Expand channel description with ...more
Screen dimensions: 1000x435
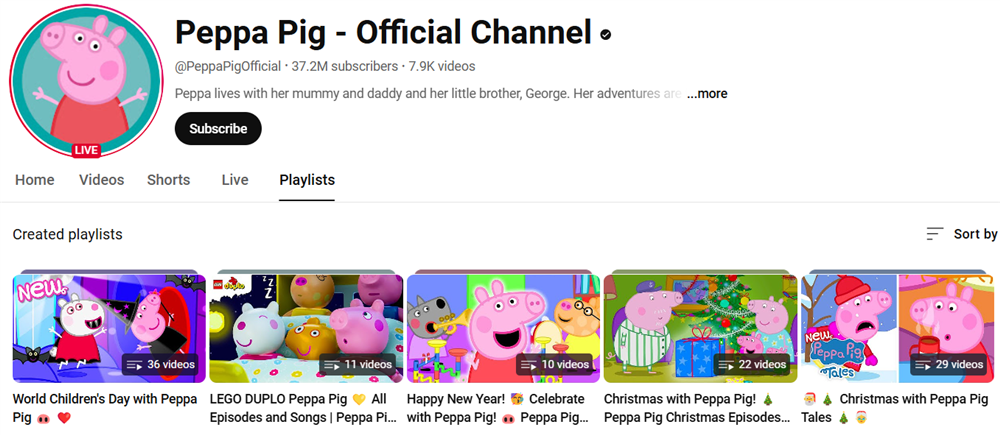pyautogui.click(x=707, y=94)
